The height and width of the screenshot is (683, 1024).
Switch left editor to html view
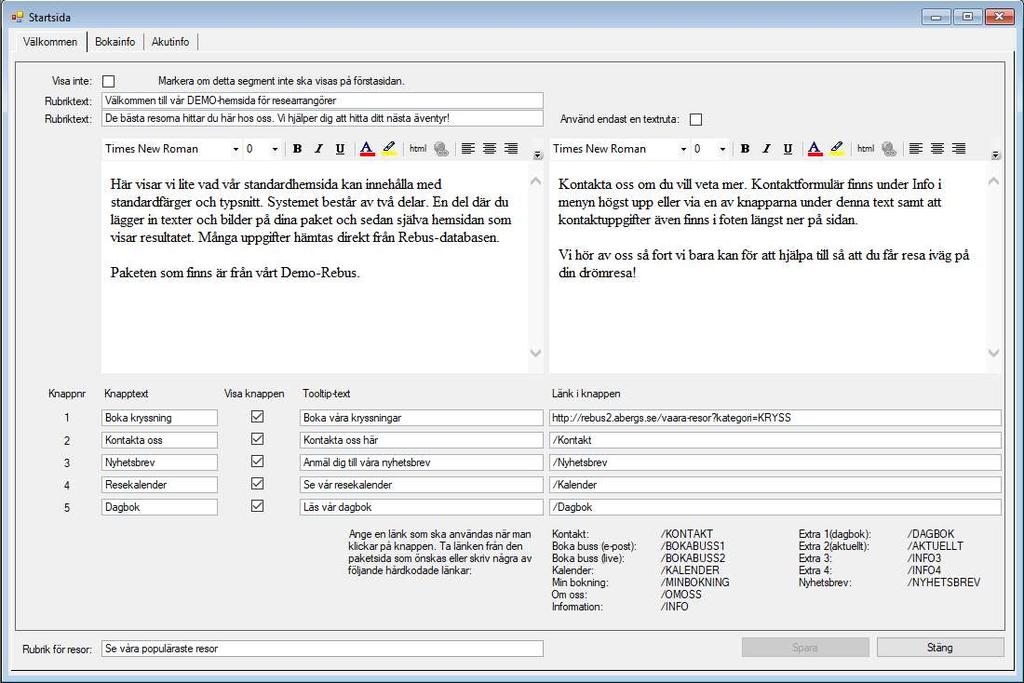[418, 149]
